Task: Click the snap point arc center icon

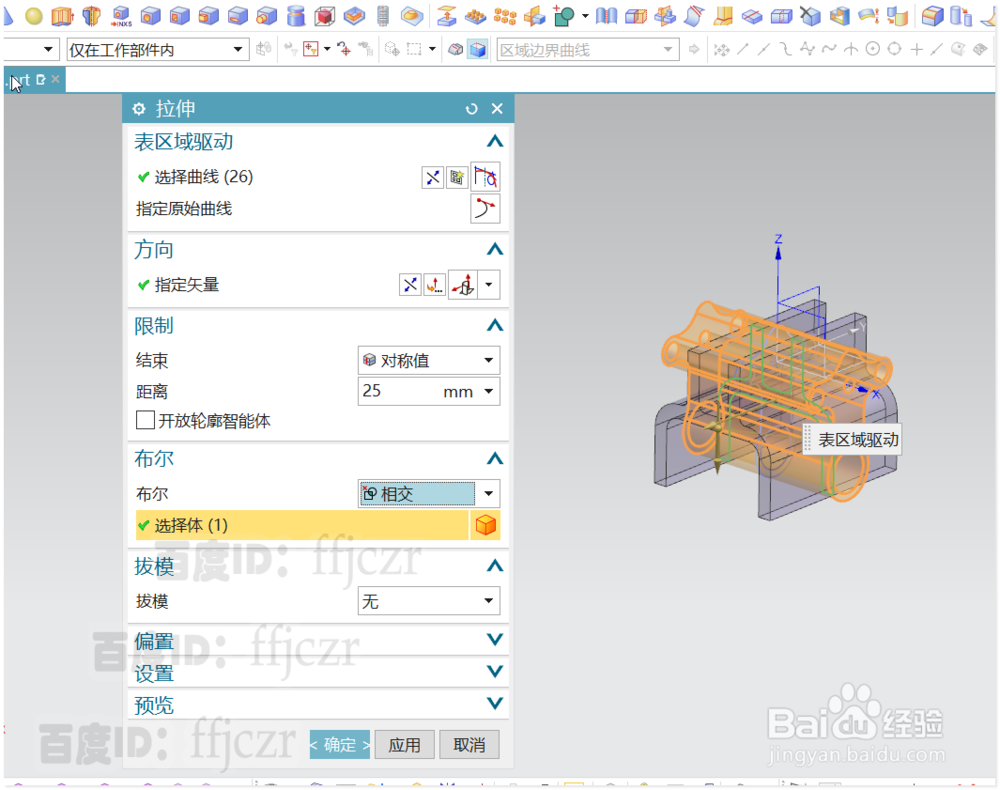Action: coord(872,49)
